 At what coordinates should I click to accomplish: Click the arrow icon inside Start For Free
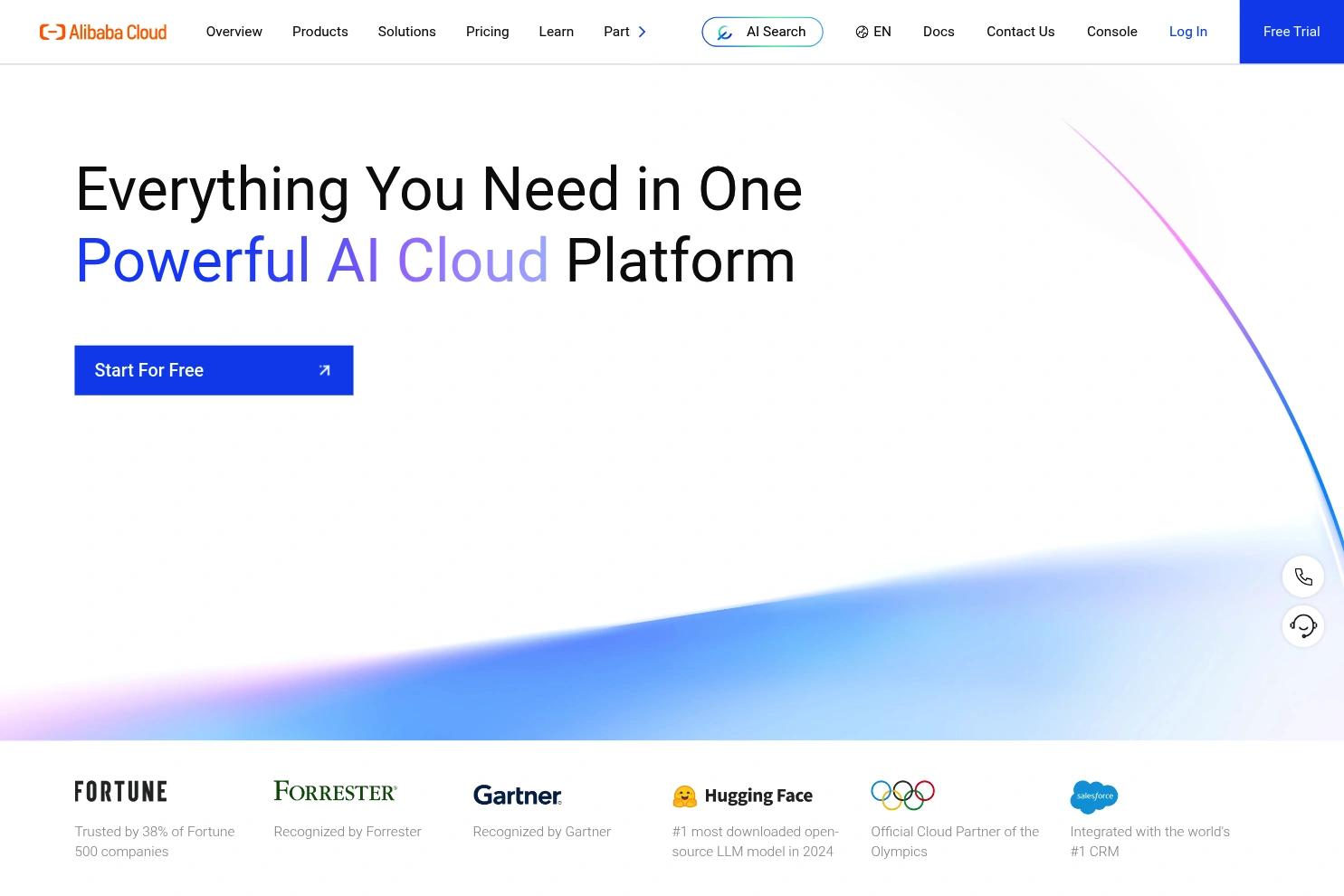(324, 370)
